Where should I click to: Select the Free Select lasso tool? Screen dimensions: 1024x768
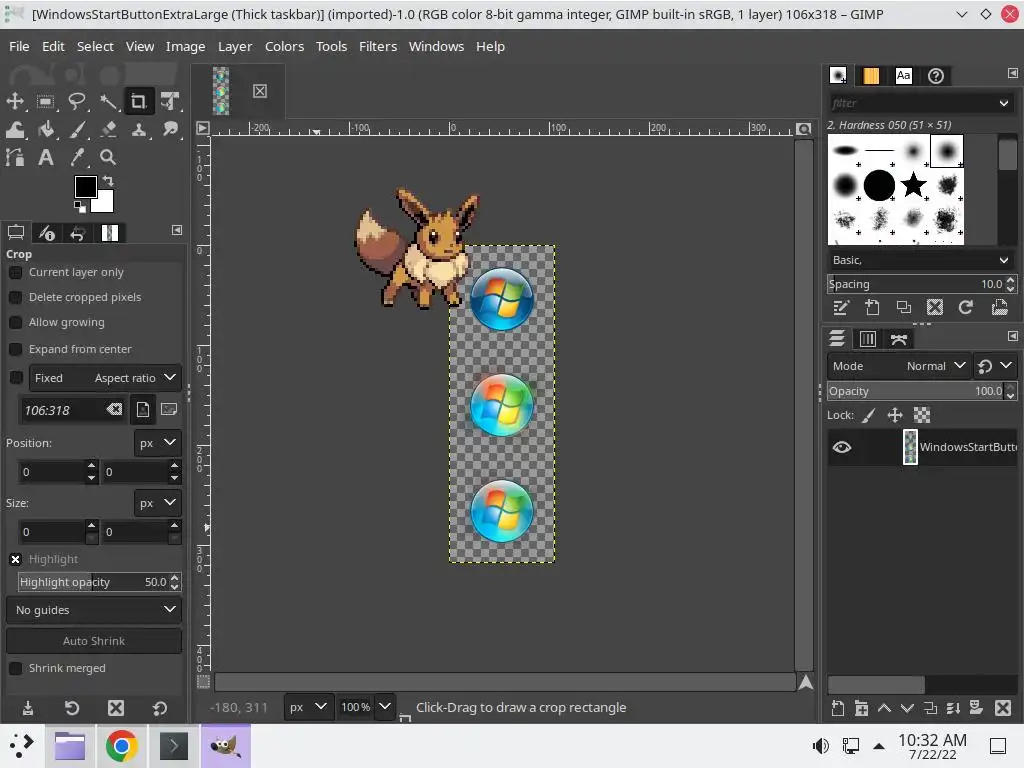coord(77,101)
